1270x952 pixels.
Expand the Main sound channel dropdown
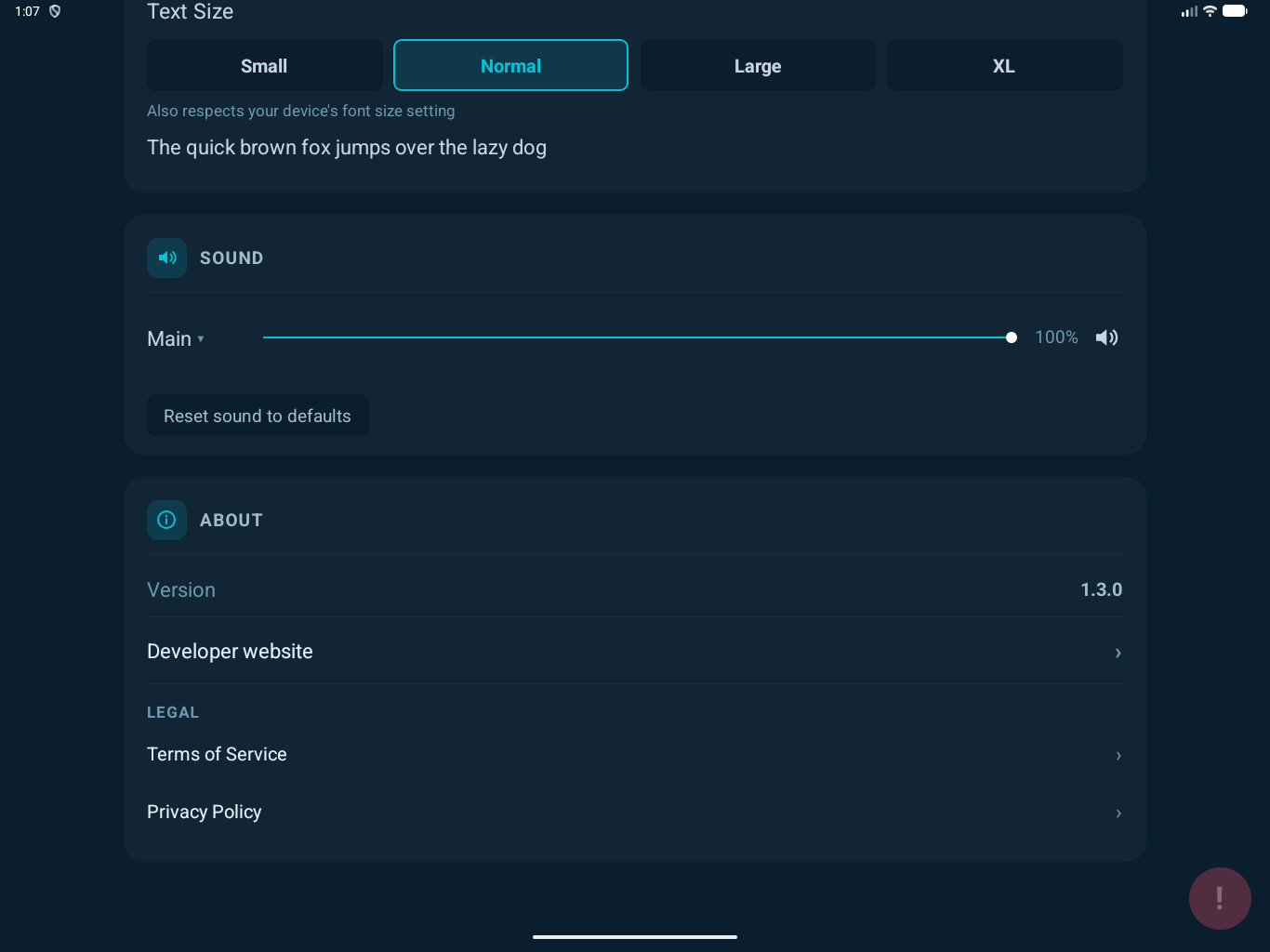click(x=176, y=339)
